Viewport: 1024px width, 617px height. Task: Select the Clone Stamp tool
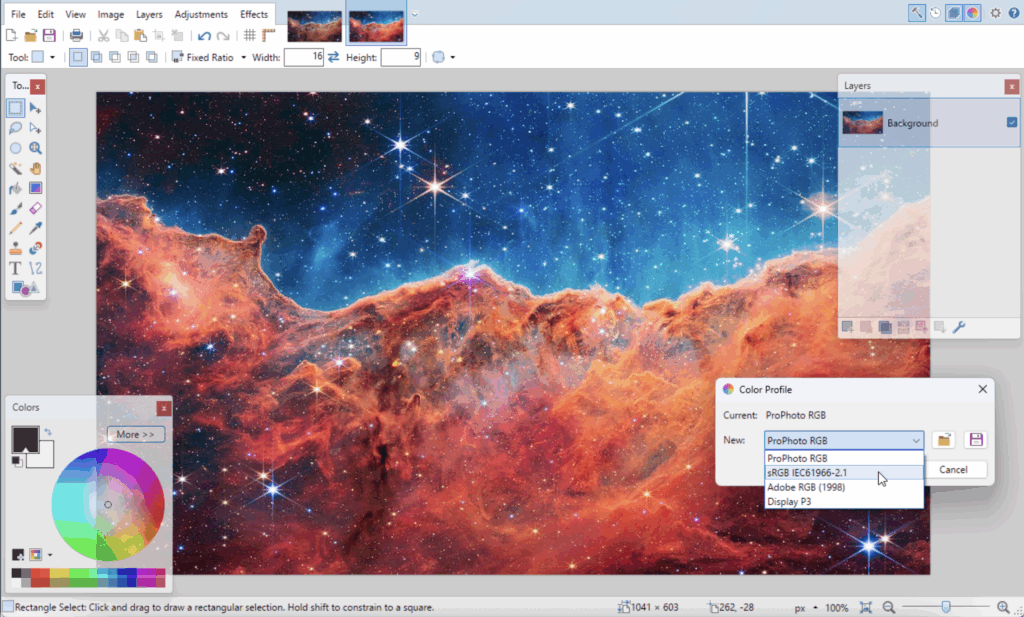(x=16, y=248)
